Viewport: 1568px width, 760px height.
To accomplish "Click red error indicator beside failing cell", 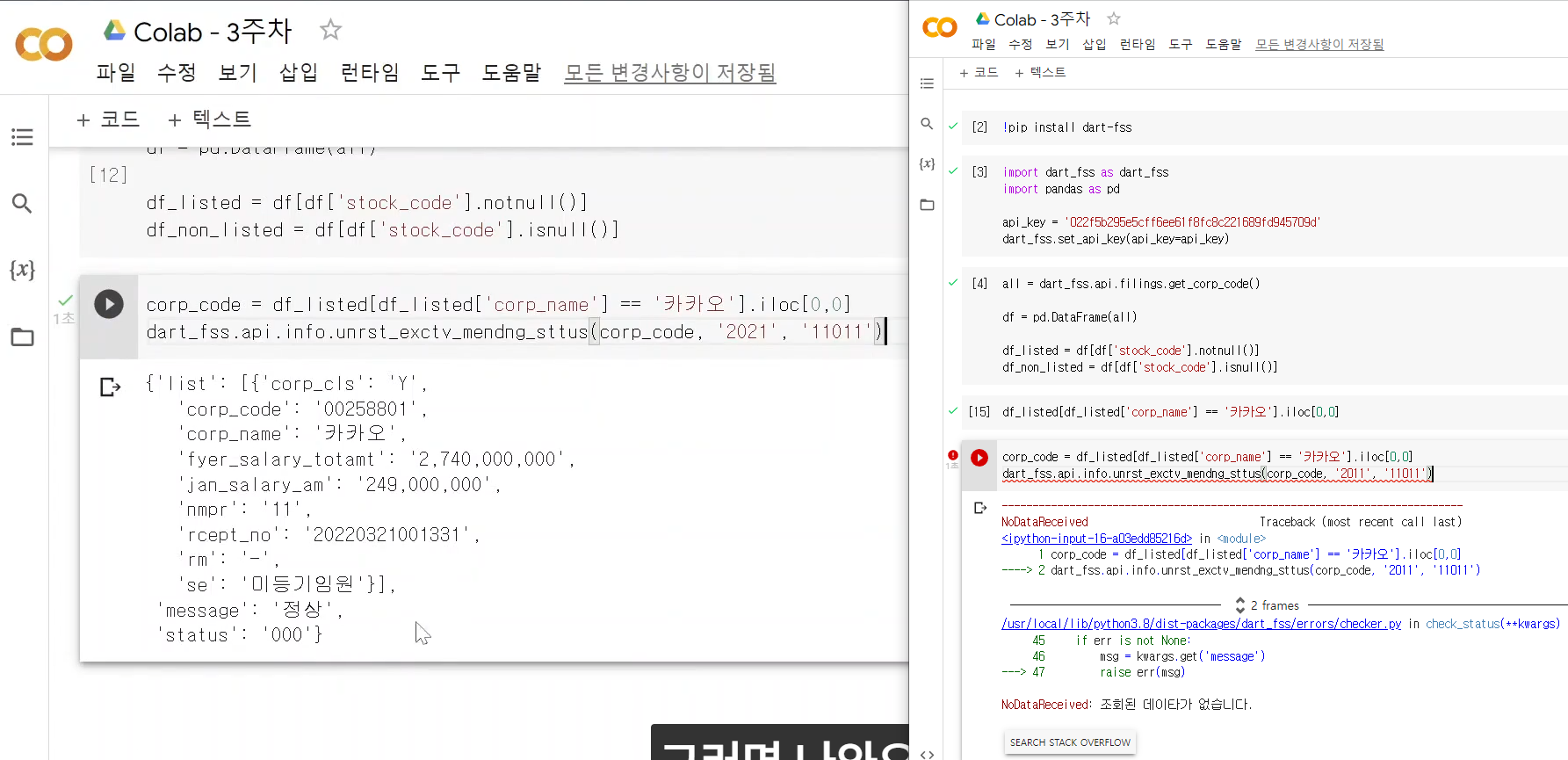I will [953, 455].
